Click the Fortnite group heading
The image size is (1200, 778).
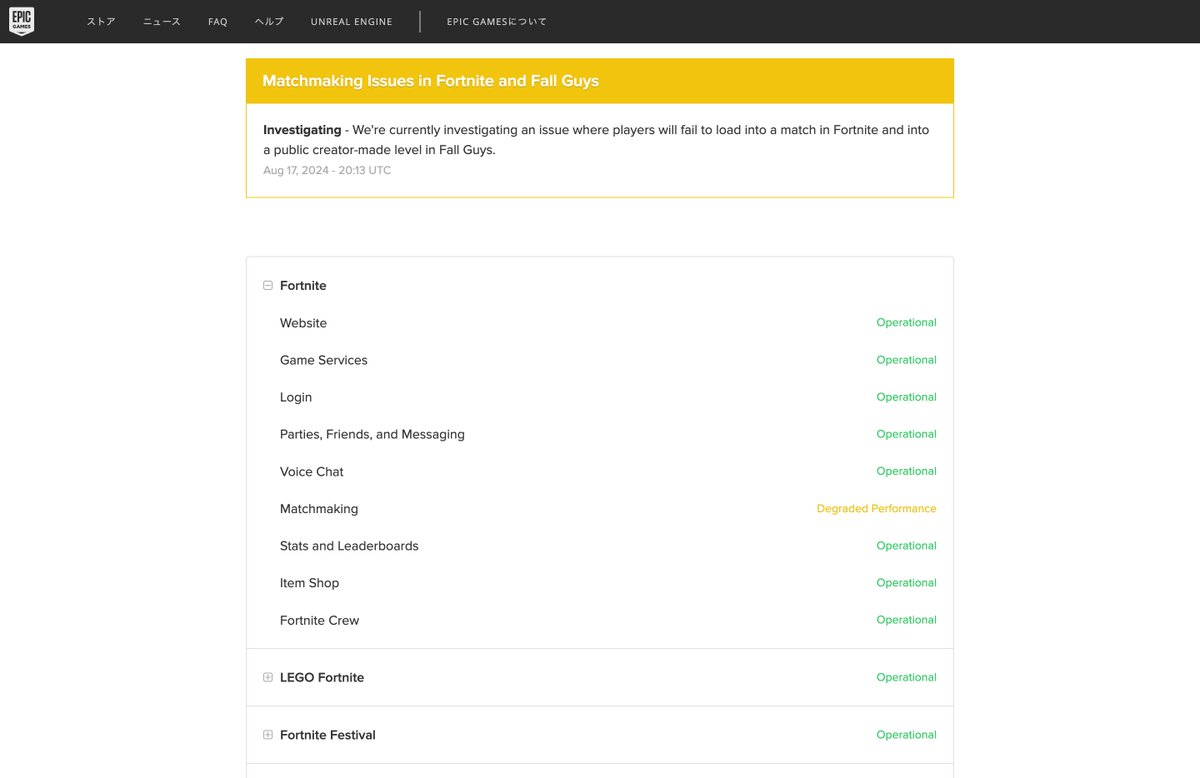coord(303,286)
